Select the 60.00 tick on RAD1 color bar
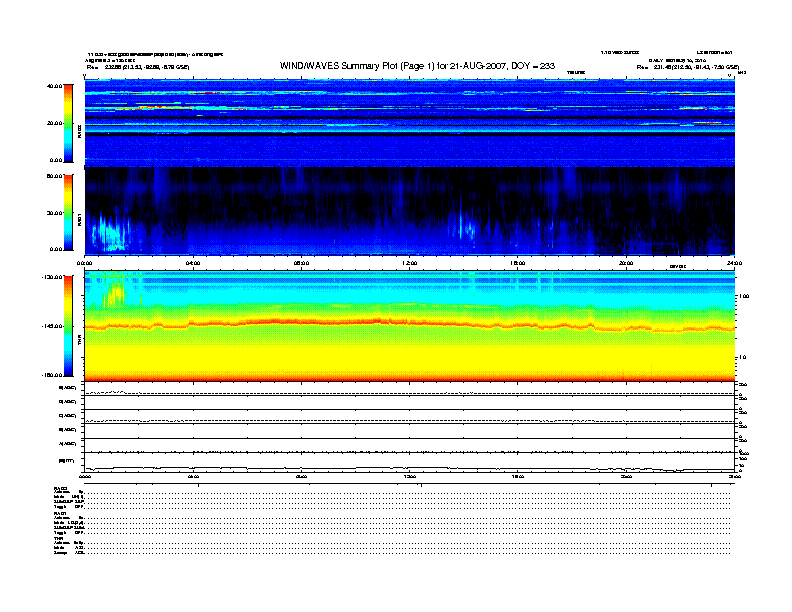This screenshot has width=792, height=612. (x=54, y=176)
